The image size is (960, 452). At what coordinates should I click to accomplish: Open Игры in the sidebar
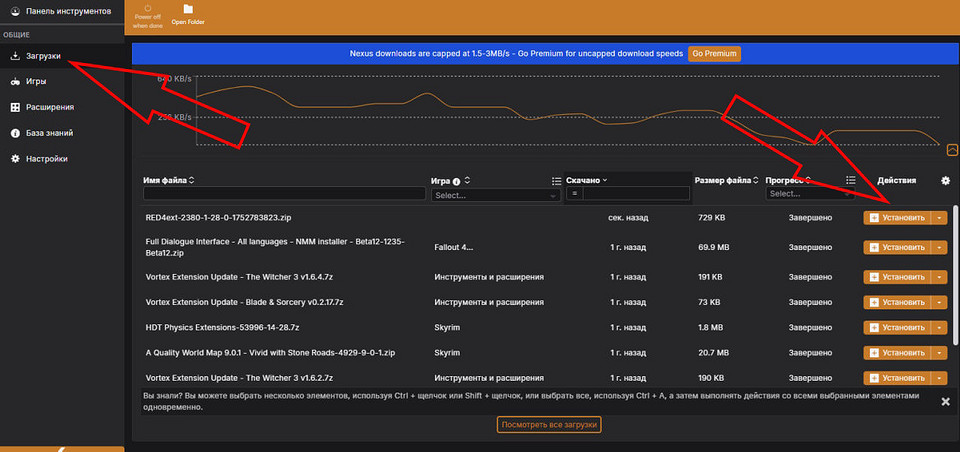tap(35, 82)
